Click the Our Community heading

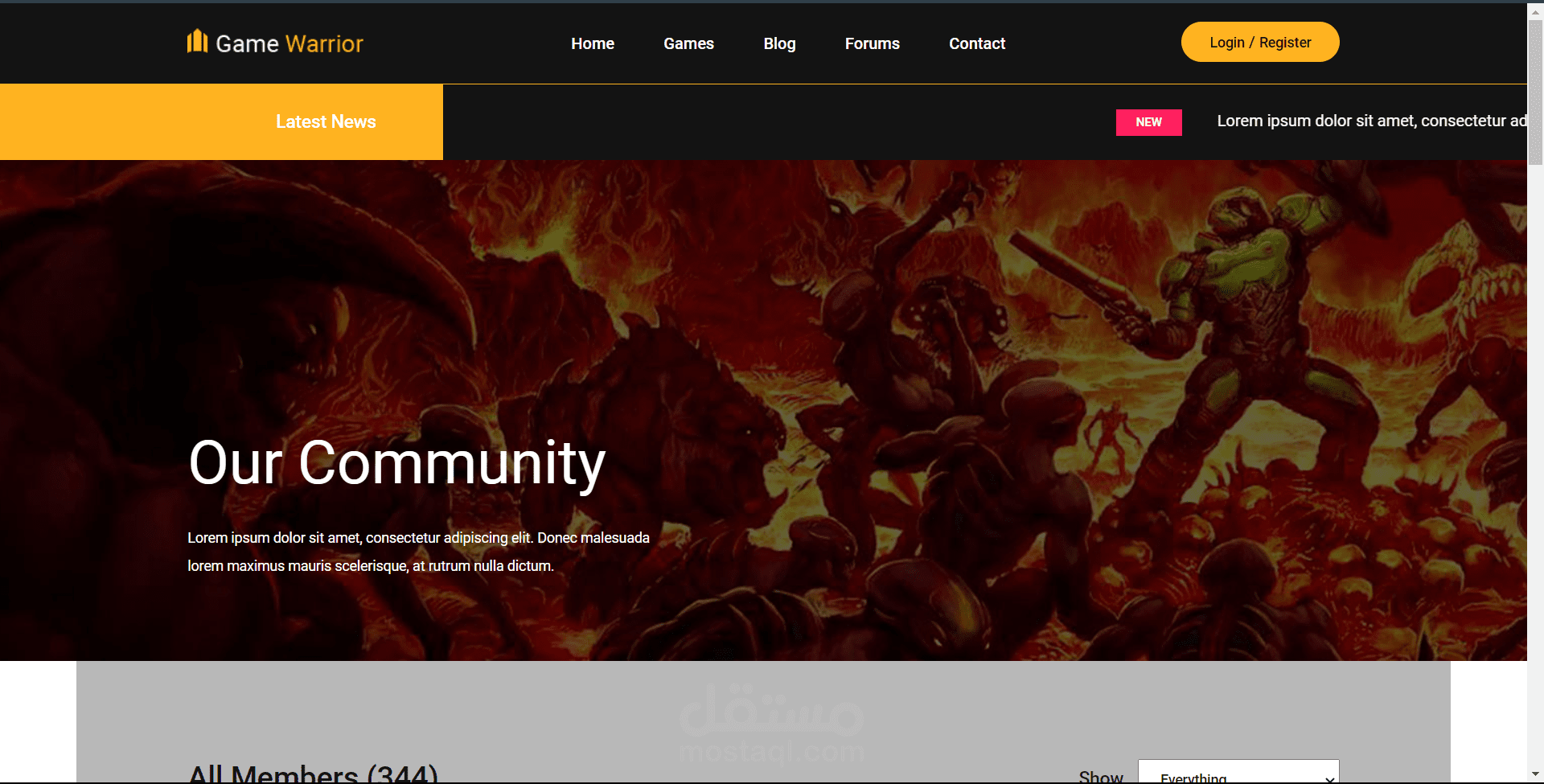pos(396,463)
